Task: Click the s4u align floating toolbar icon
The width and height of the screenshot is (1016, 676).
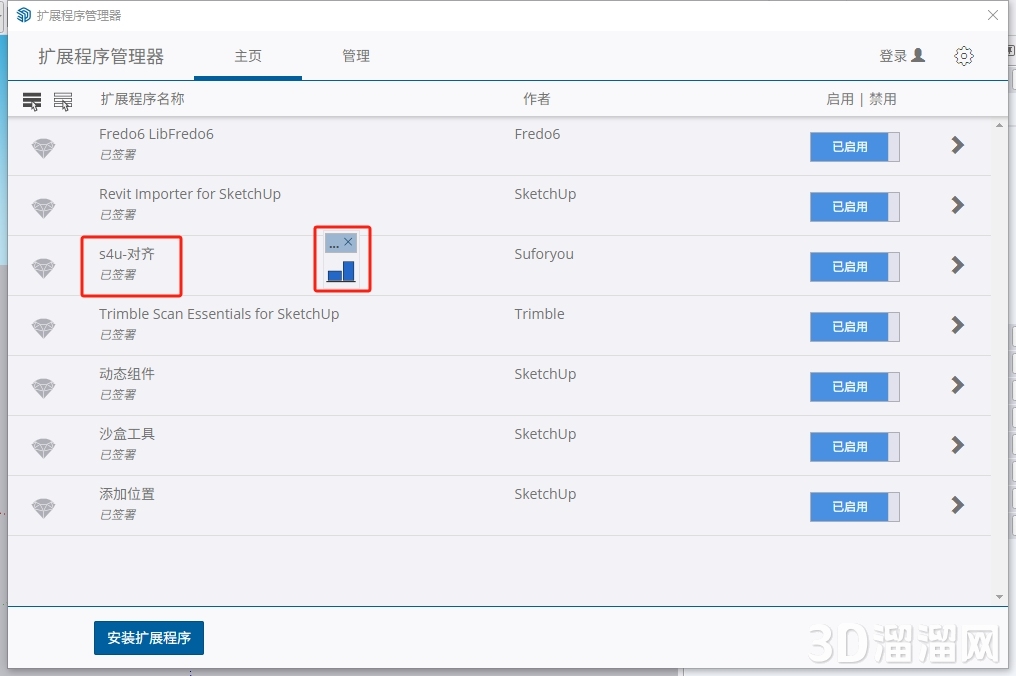Action: click(x=341, y=271)
